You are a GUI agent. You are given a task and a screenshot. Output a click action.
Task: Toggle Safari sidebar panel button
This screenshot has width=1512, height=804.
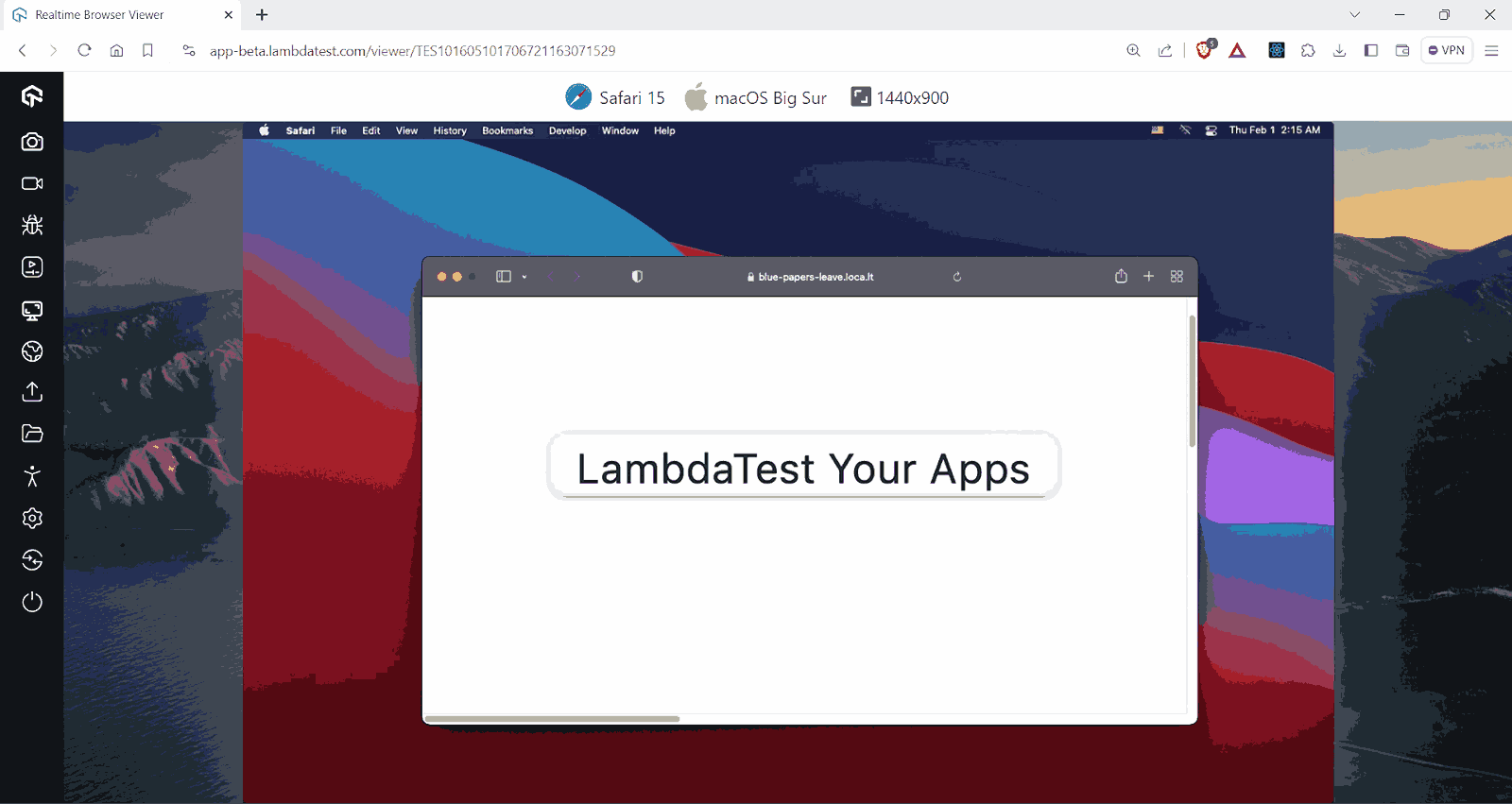point(504,277)
